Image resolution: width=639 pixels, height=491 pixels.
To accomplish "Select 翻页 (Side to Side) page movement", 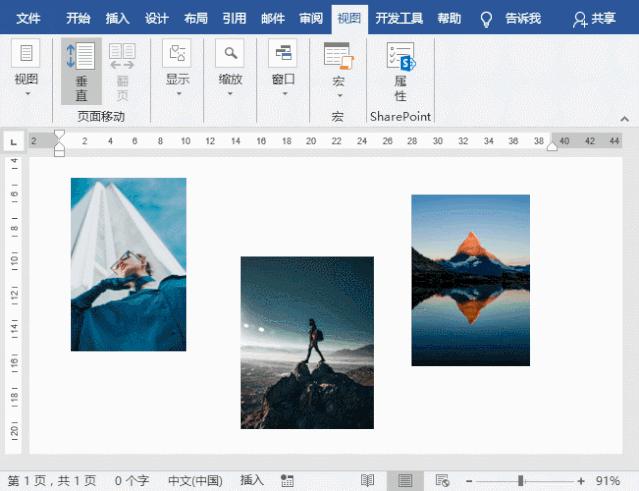I will click(x=122, y=71).
